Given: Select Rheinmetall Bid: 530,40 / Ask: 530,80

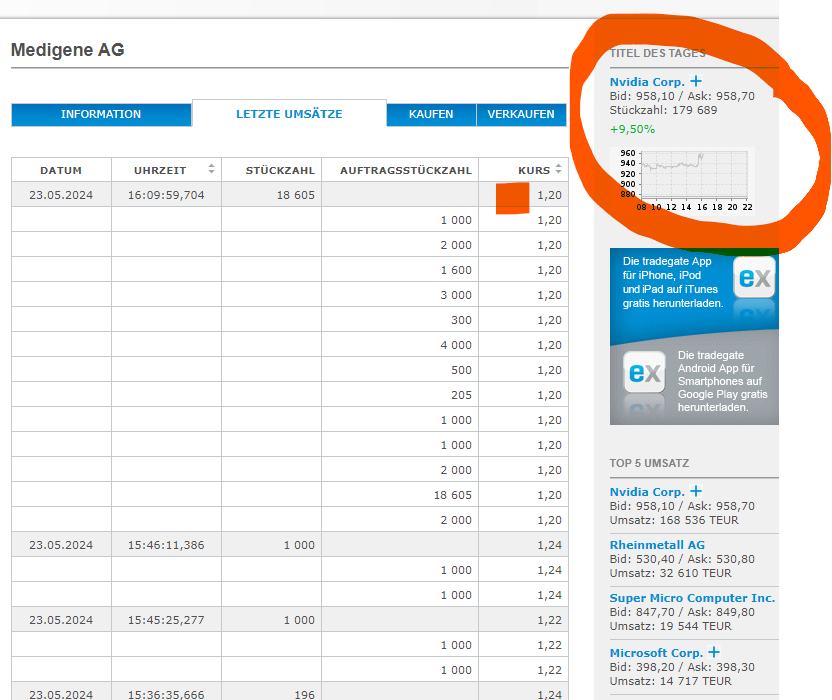Looking at the screenshot, I should pos(682,559).
